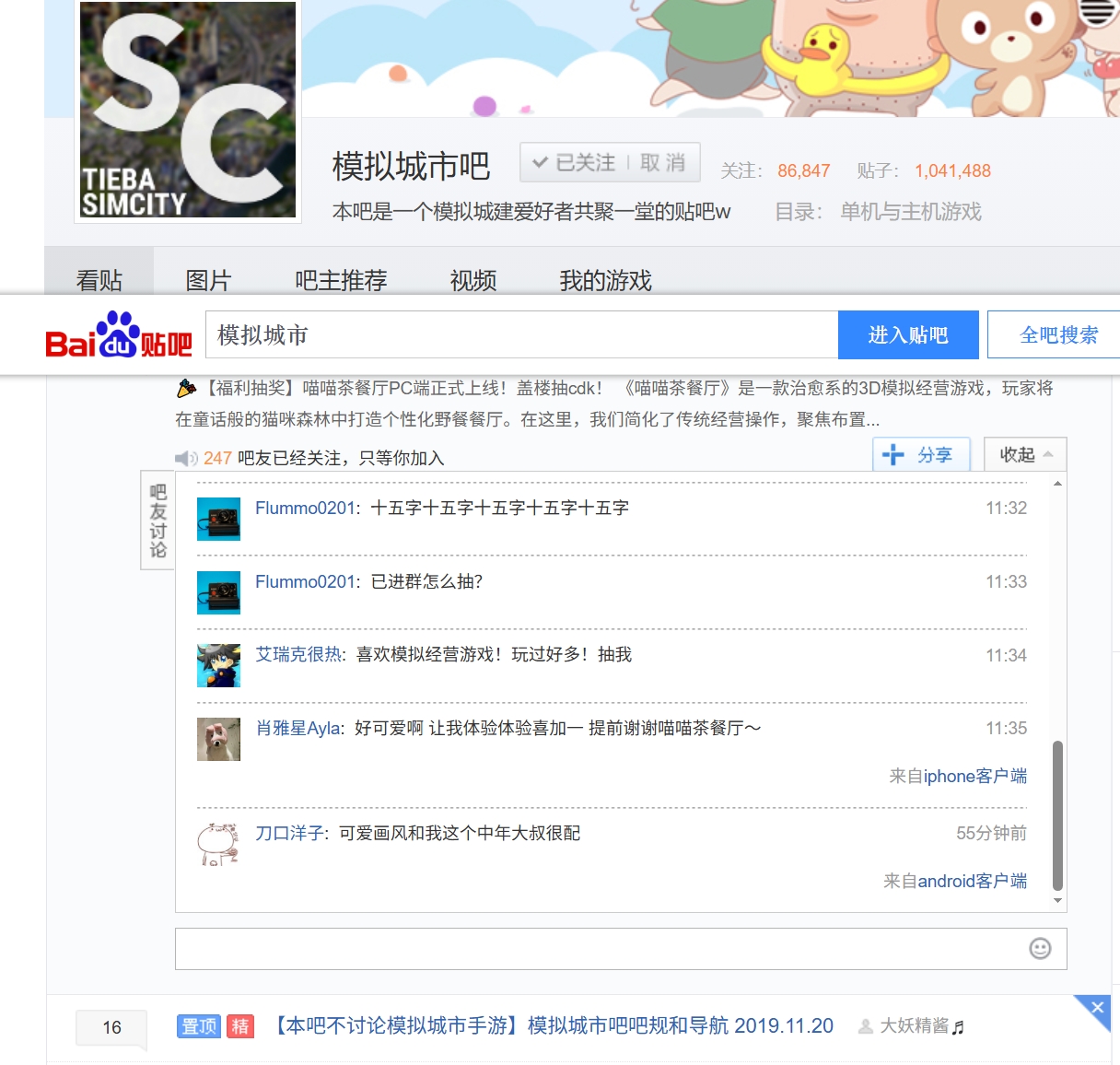Open Flummo0201's avatar at 11:32 comment
This screenshot has height=1065, width=1120.
[x=218, y=519]
